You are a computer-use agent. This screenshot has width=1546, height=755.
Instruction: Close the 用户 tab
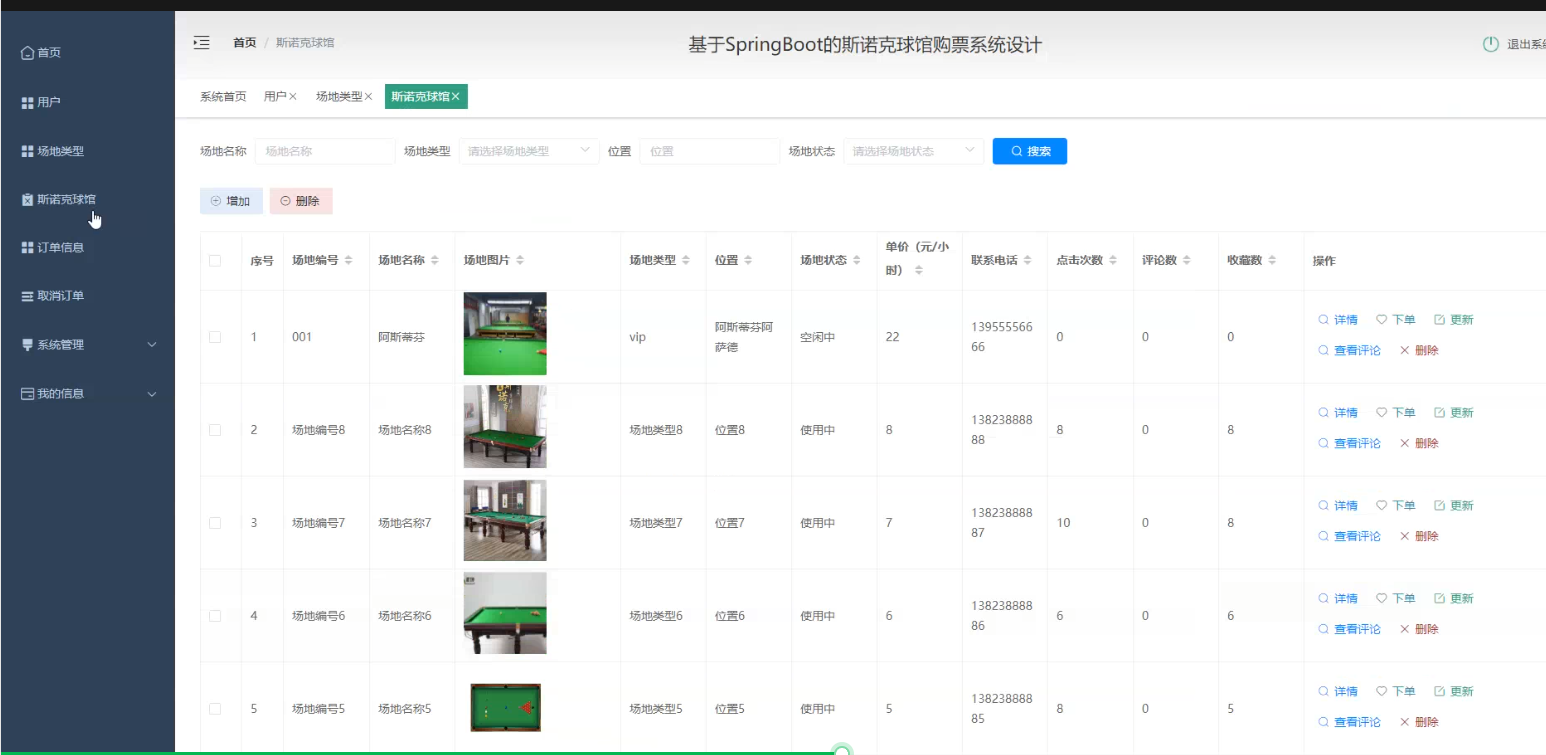(x=293, y=97)
